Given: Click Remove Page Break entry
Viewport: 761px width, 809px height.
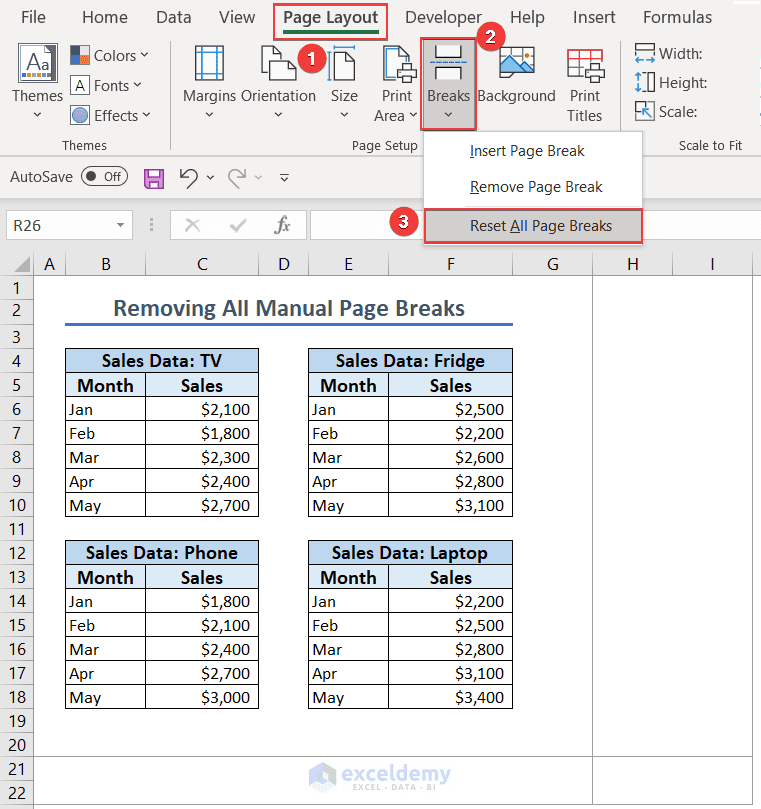Looking at the screenshot, I should coord(536,187).
